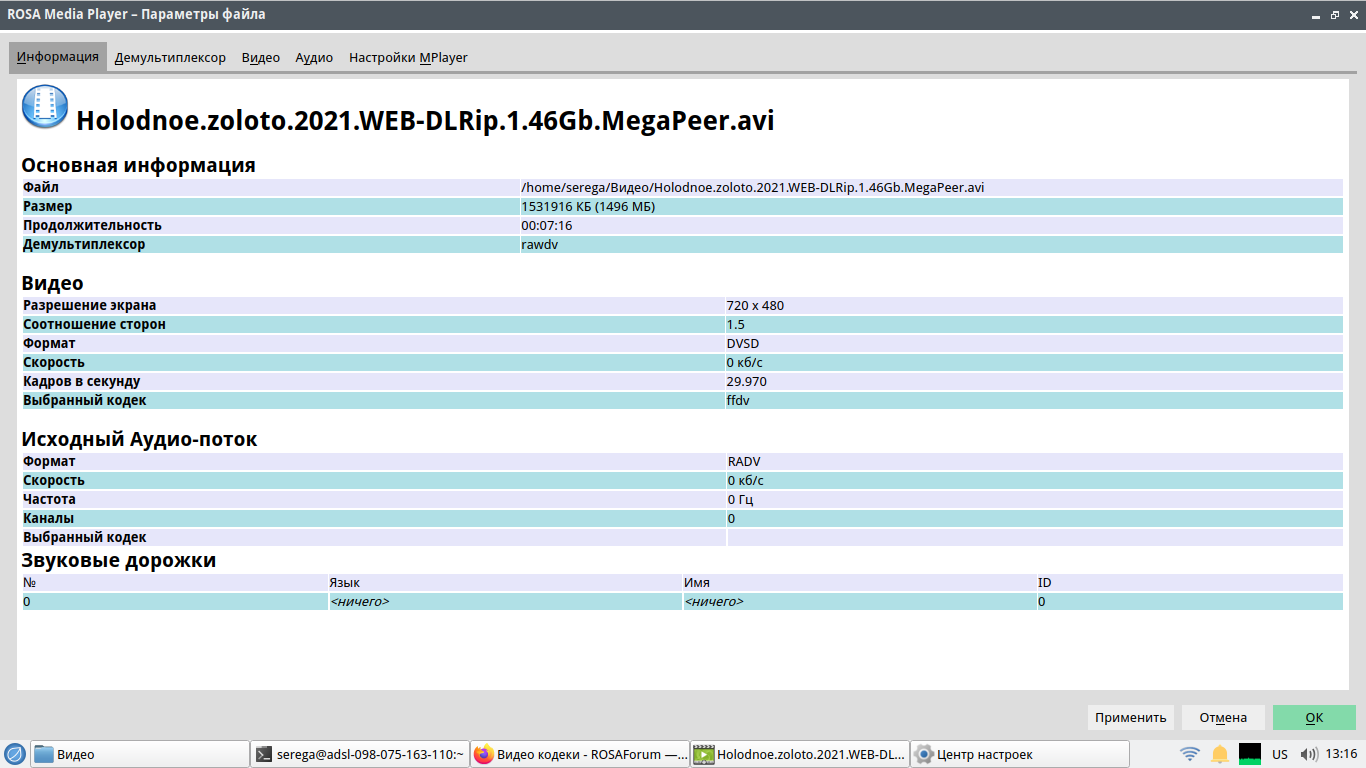Click the frame rate value 29.970
The height and width of the screenshot is (768, 1366).
pyautogui.click(x=747, y=381)
